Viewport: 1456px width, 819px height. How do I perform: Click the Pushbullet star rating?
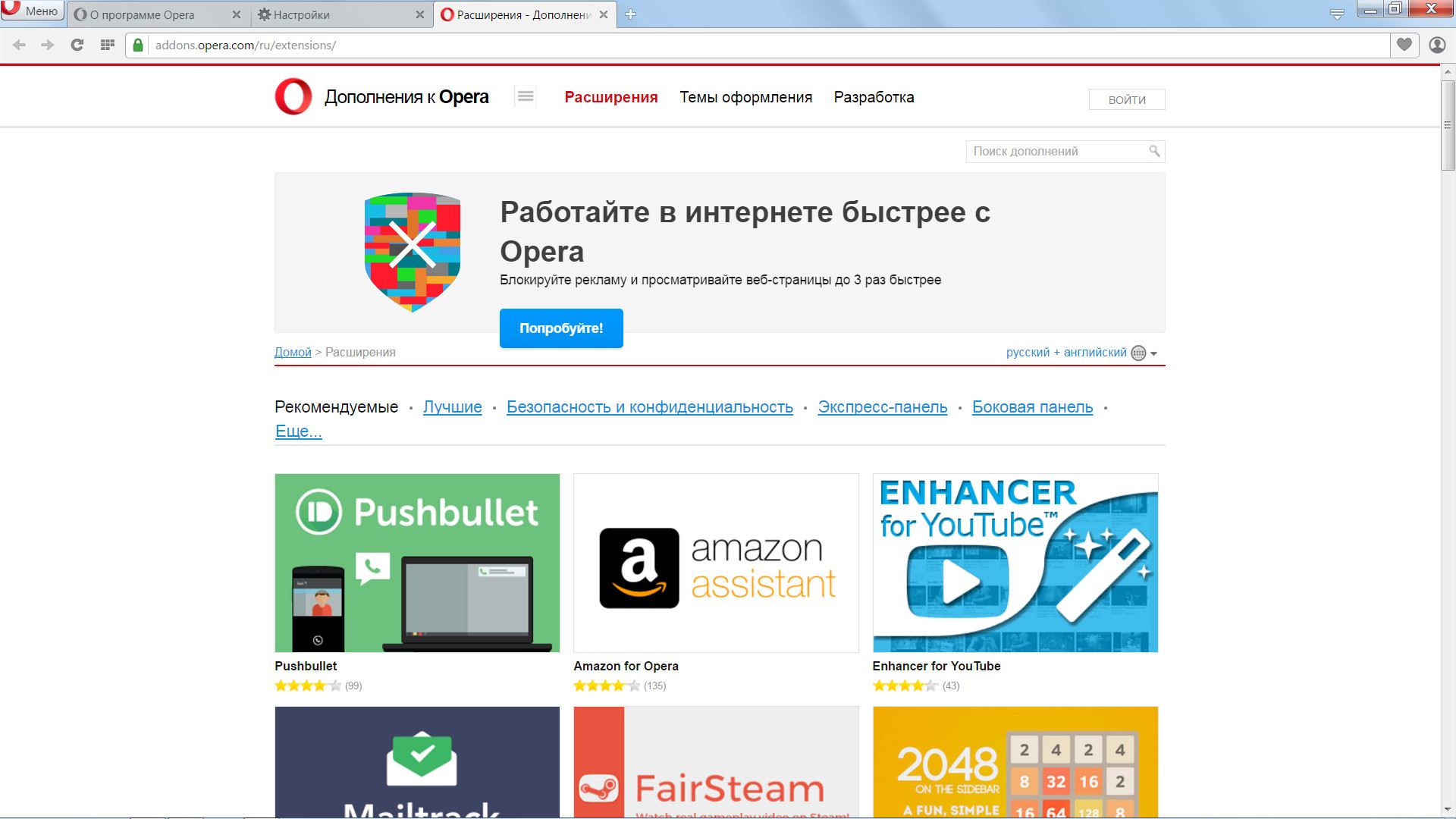pos(308,686)
